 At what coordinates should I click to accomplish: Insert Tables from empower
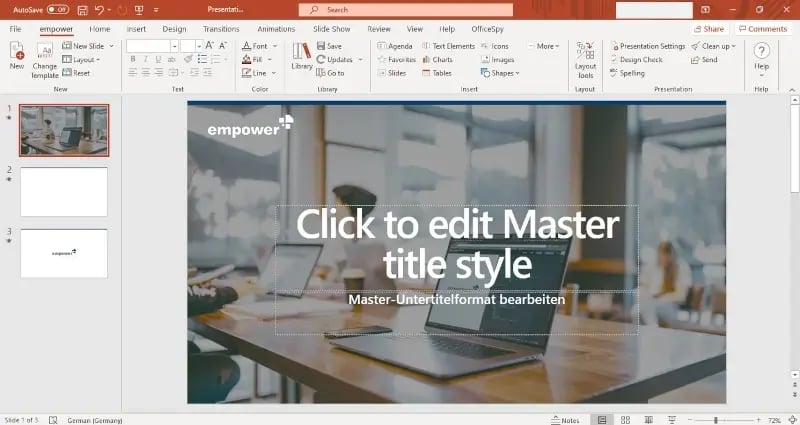coord(437,73)
